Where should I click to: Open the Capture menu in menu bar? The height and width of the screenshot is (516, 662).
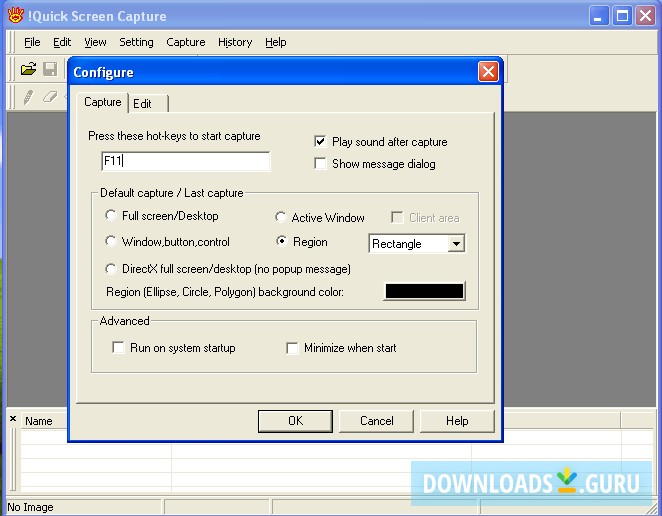(x=186, y=42)
